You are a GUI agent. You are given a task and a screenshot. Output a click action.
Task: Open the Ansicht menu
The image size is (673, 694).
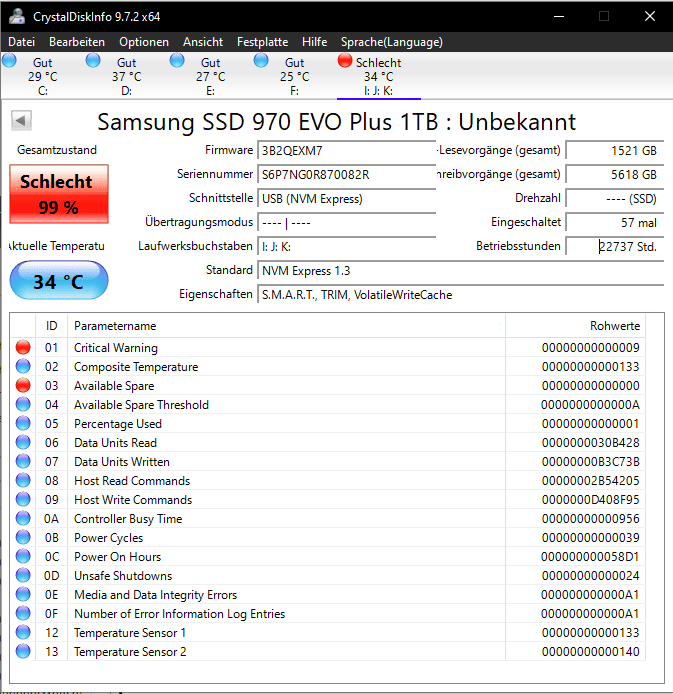(x=203, y=42)
